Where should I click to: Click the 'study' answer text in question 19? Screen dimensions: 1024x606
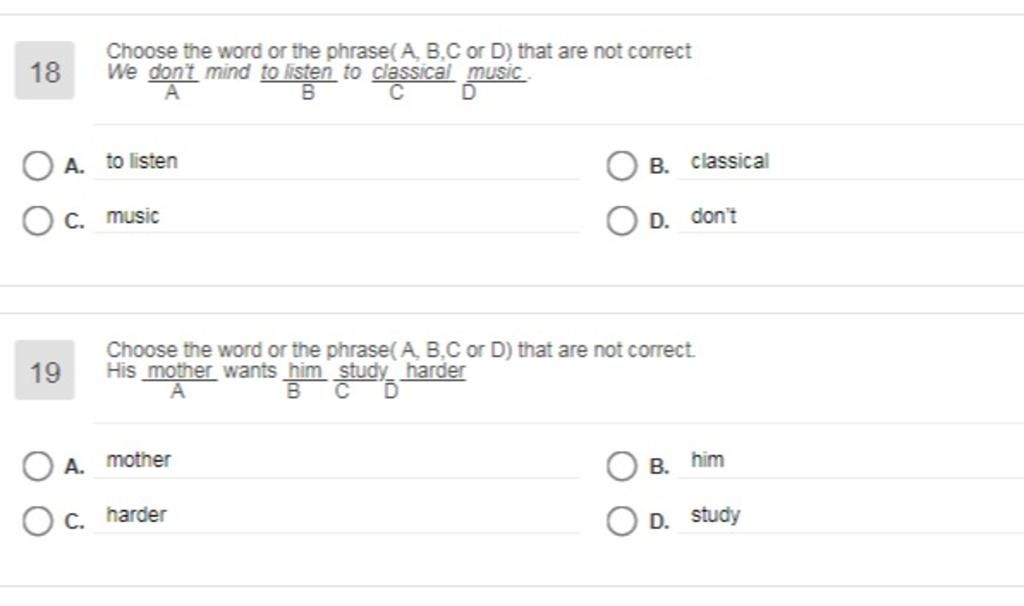click(x=715, y=515)
